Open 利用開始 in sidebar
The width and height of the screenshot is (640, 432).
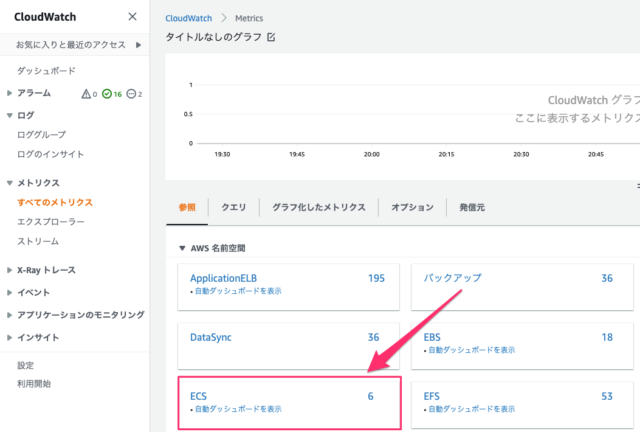coord(34,384)
